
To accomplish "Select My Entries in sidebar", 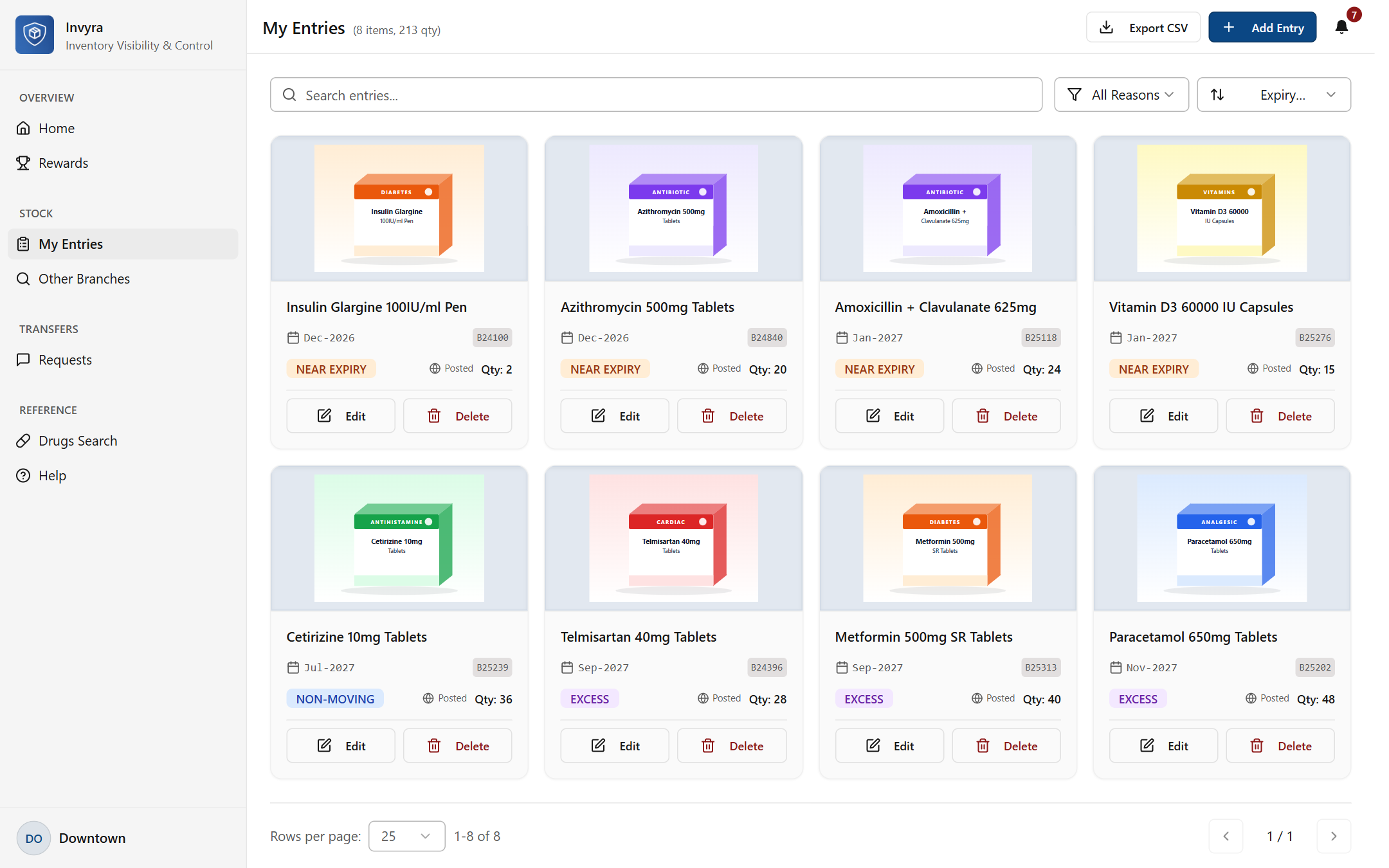I will pos(123,244).
